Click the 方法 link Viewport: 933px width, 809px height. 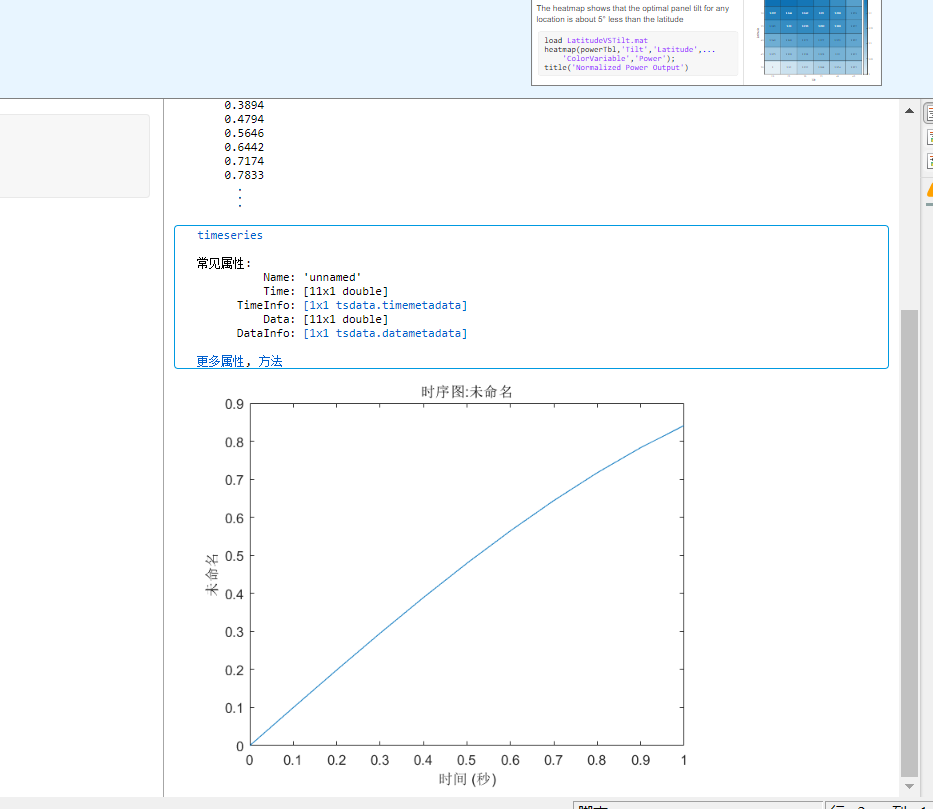click(270, 361)
